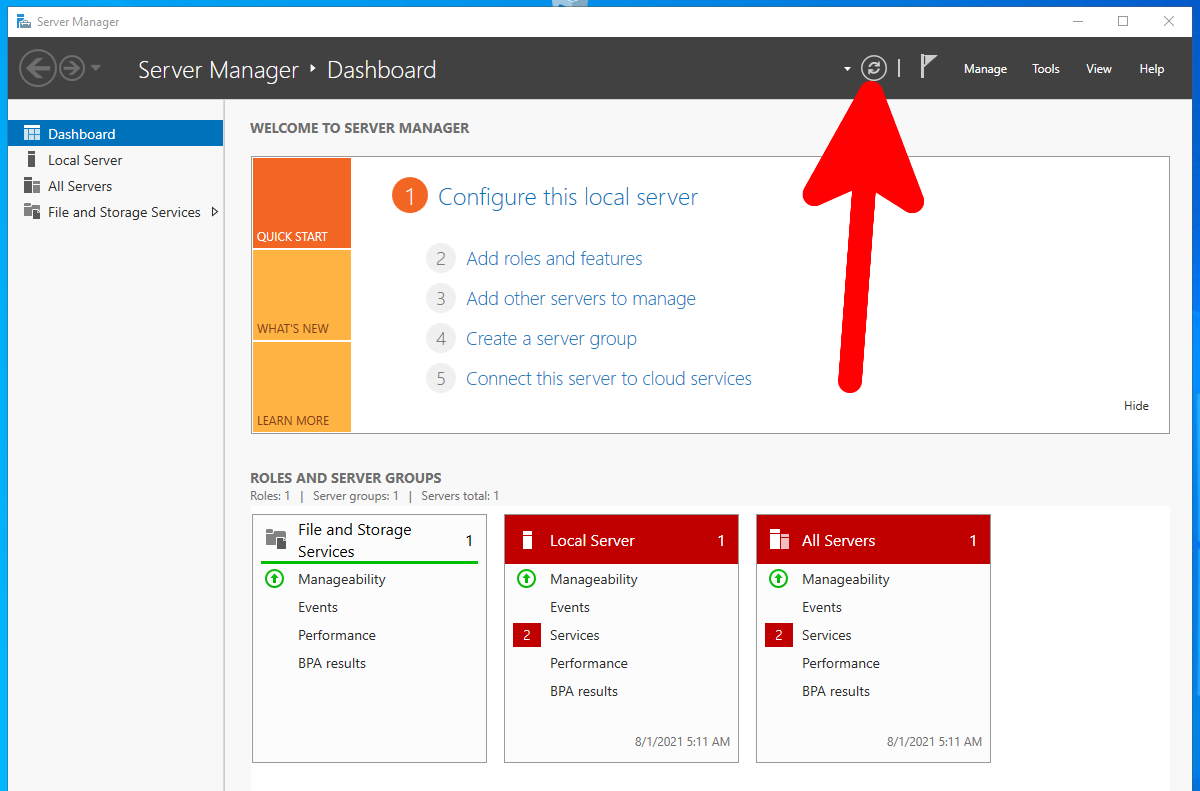Image resolution: width=1200 pixels, height=791 pixels.
Task: Open dropdown arrow left of Refresh
Action: [847, 69]
